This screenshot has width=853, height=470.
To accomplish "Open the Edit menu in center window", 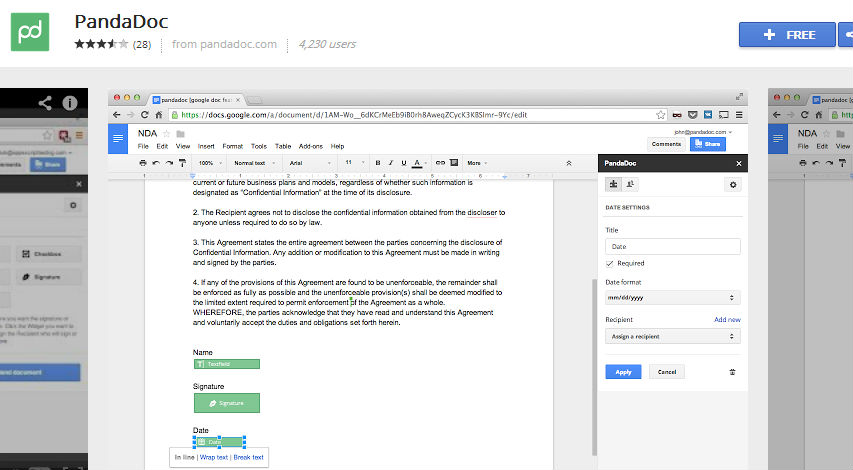I will tap(162, 146).
